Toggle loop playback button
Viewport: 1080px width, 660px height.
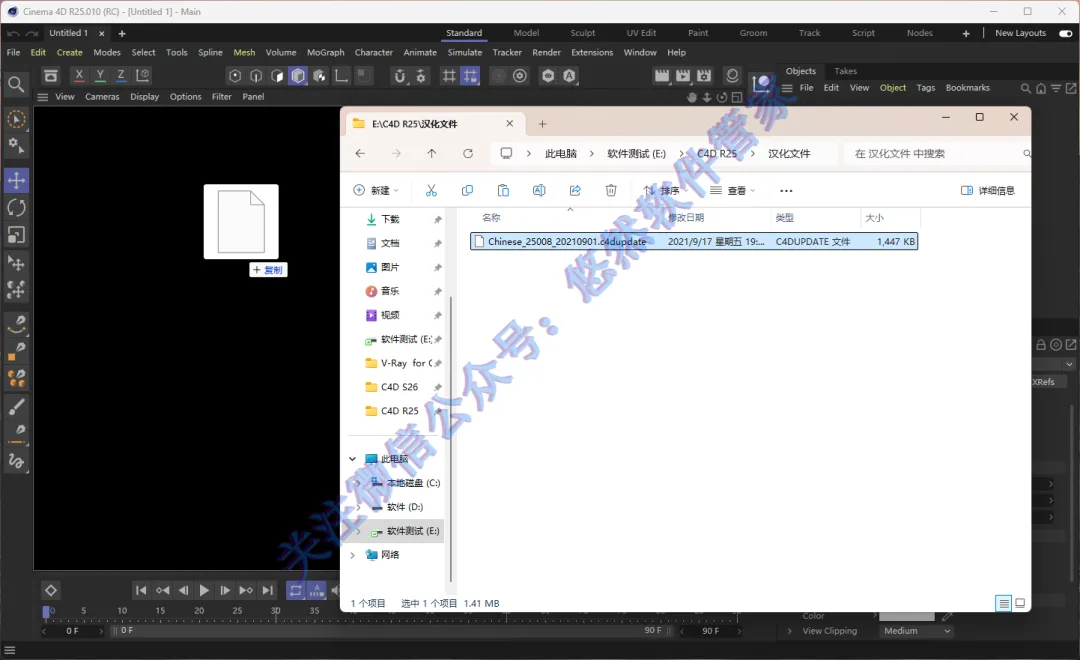(x=295, y=590)
